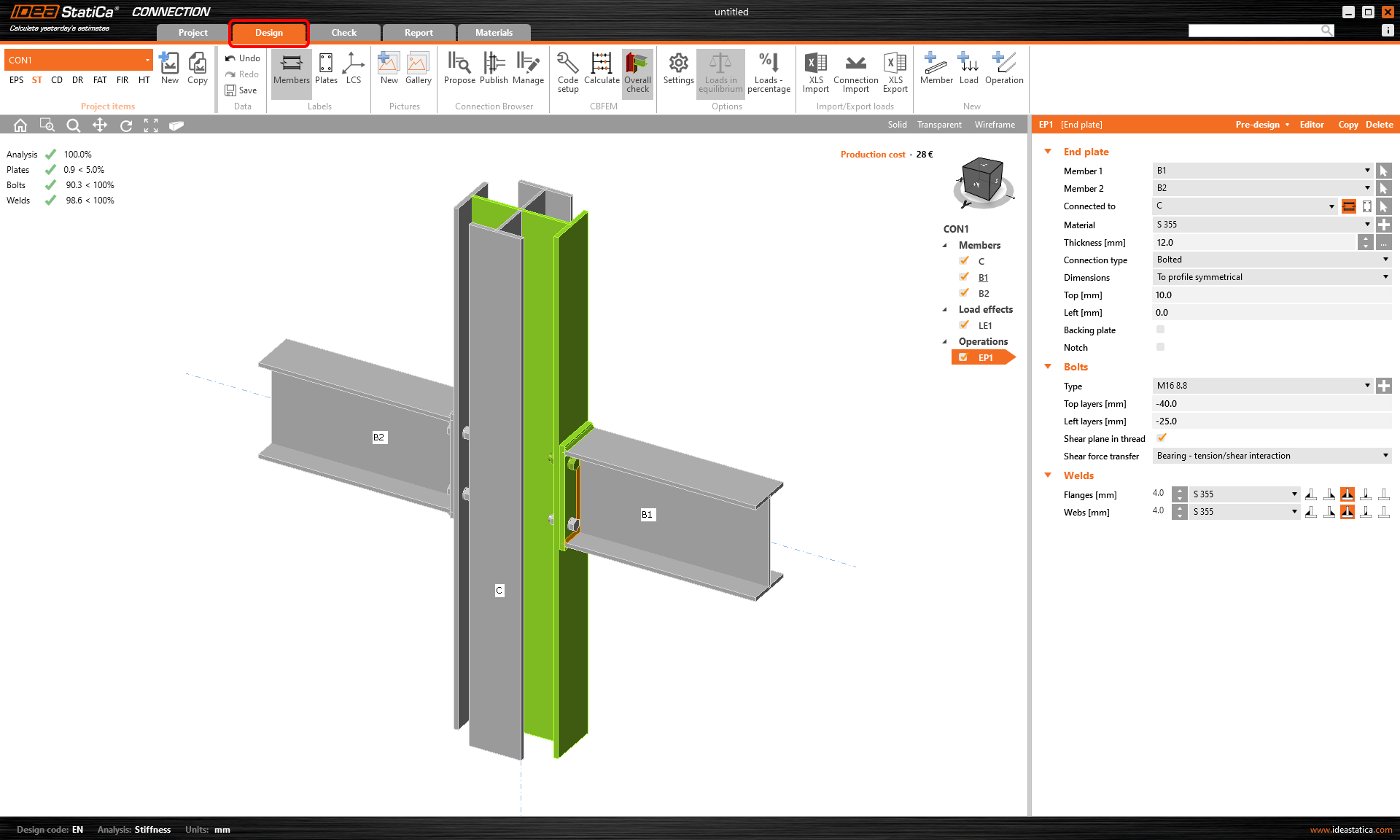
Task: Open the Report tab
Action: (418, 32)
